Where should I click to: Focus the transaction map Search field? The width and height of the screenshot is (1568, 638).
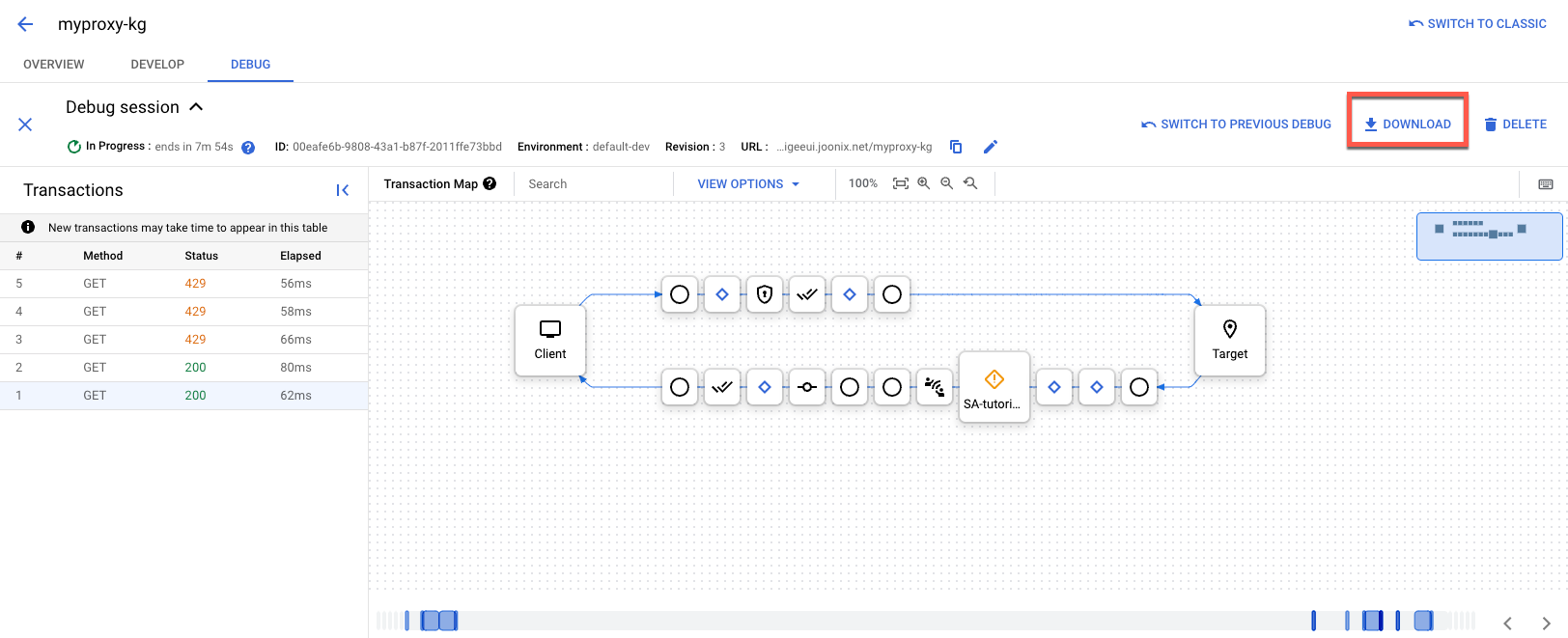click(x=594, y=183)
